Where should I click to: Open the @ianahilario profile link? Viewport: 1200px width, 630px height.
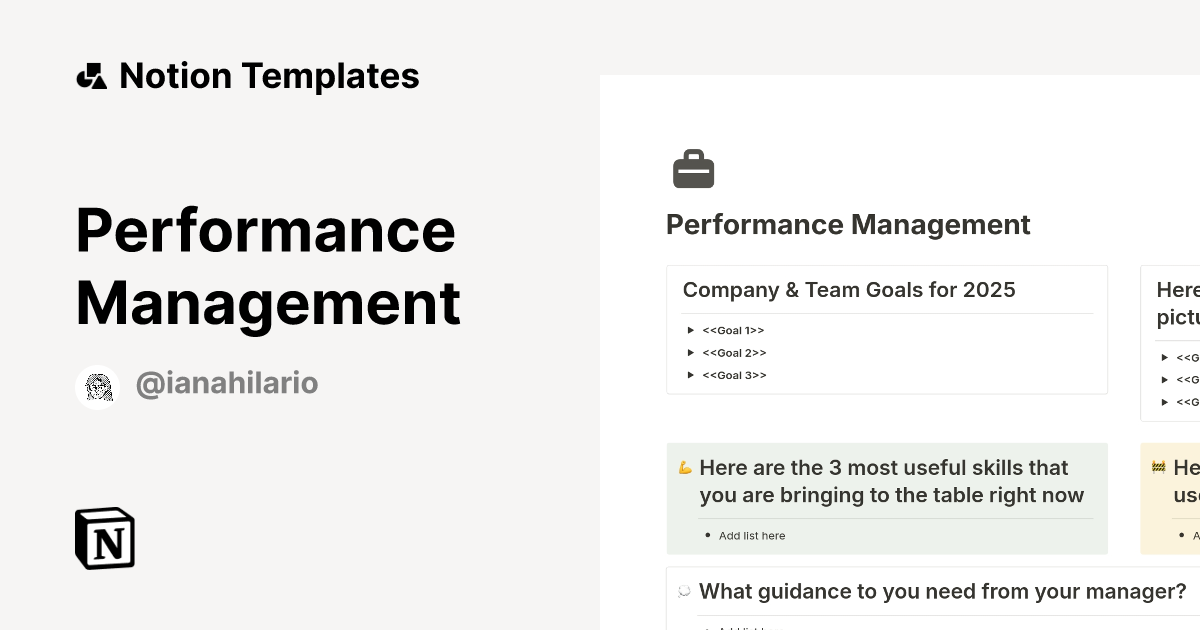pyautogui.click(x=227, y=383)
